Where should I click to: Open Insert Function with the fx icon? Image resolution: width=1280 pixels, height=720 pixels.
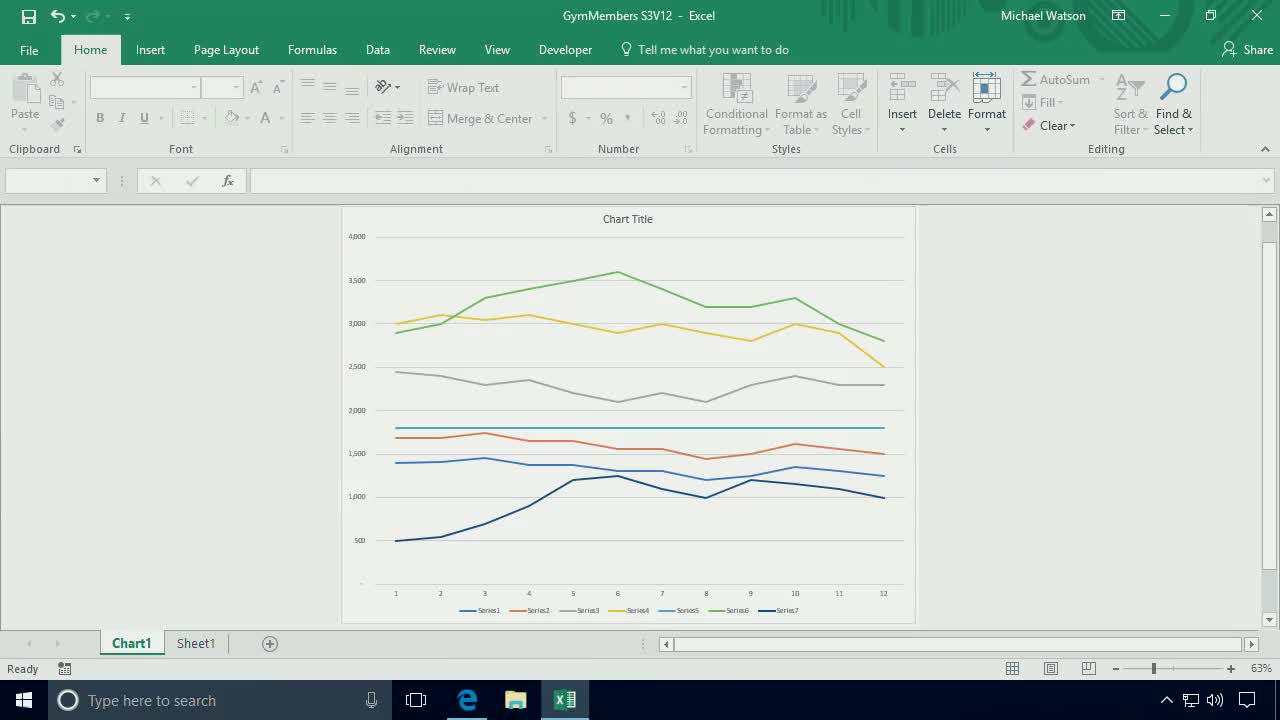coord(228,180)
